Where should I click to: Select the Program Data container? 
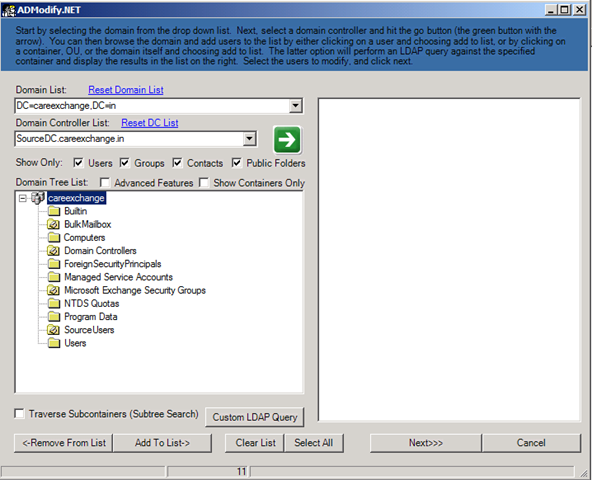(x=91, y=317)
